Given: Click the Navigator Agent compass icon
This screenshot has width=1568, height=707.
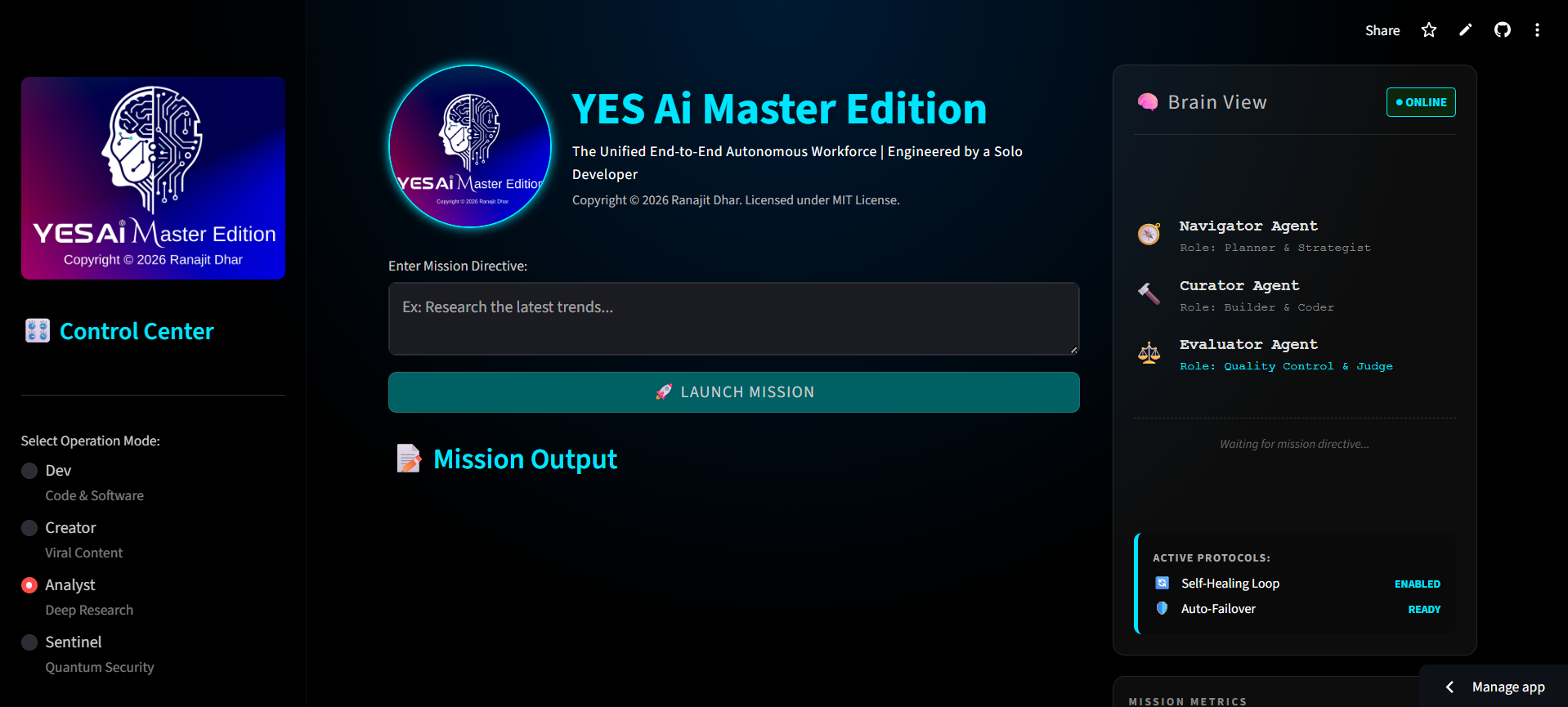Looking at the screenshot, I should [1149, 235].
